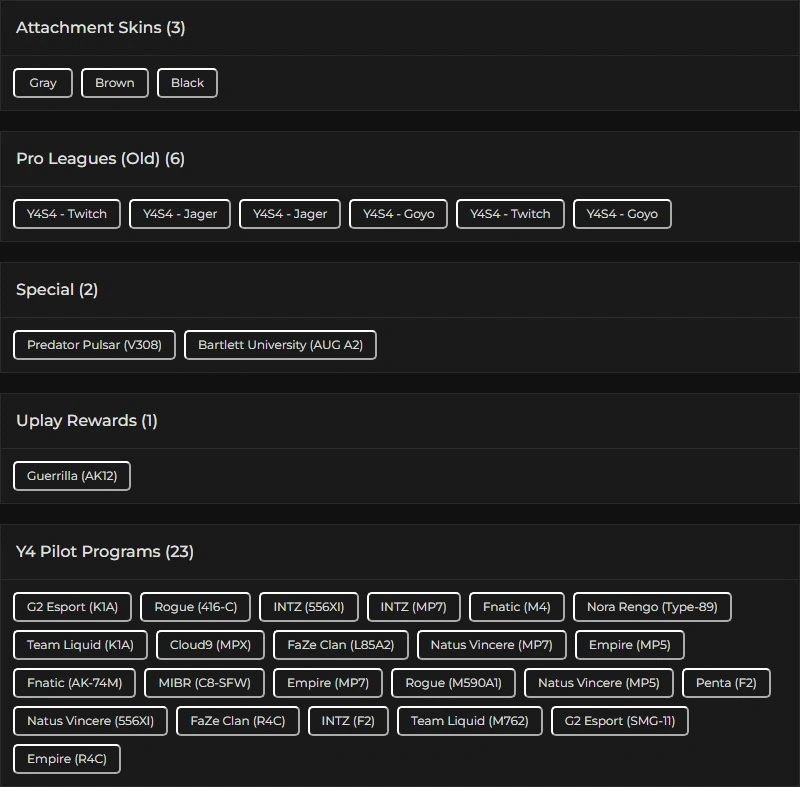Select Rogue (416-C) skin
The image size is (800, 787).
coord(195,607)
